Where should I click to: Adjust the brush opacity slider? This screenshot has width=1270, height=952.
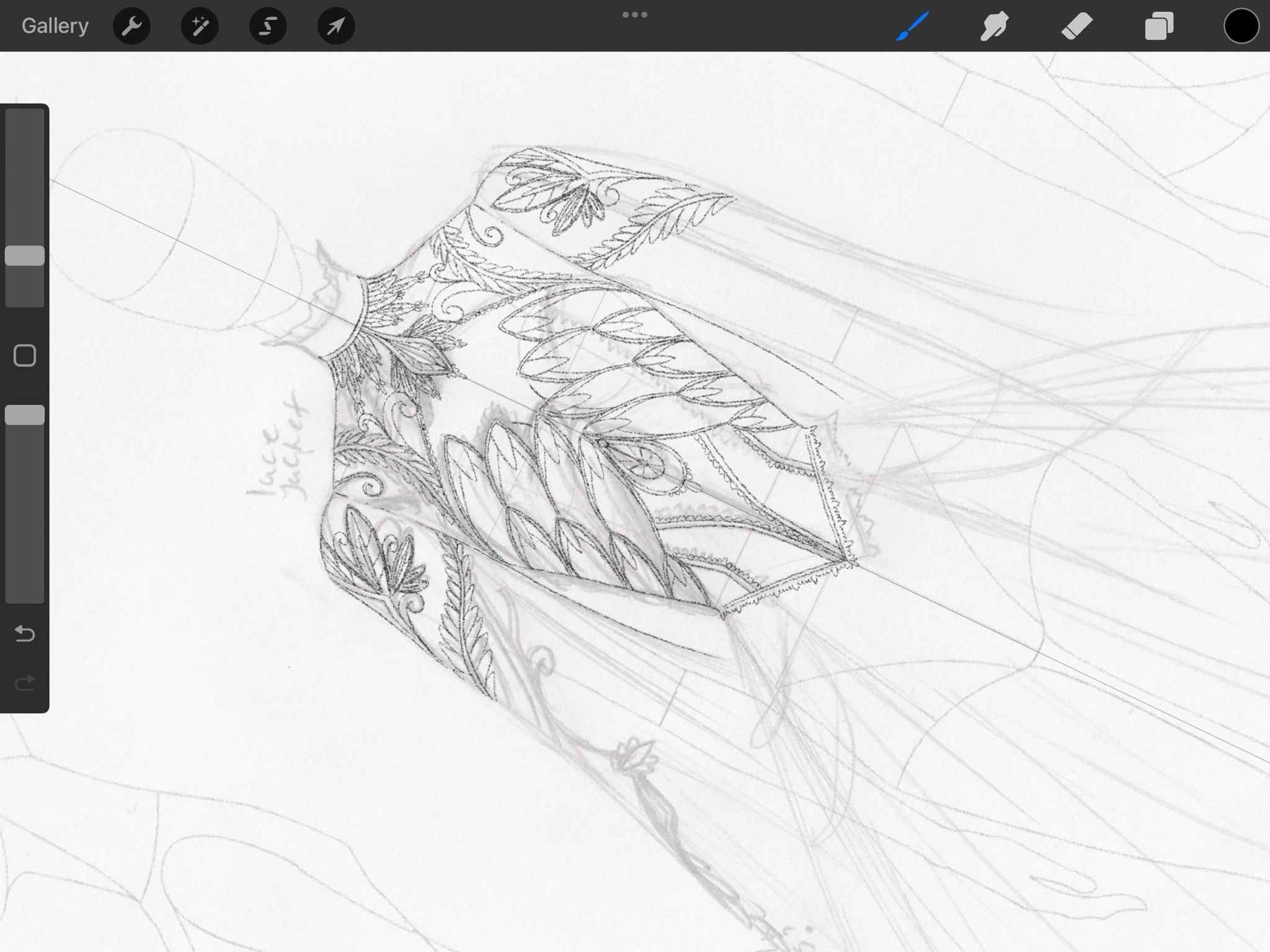click(x=25, y=415)
